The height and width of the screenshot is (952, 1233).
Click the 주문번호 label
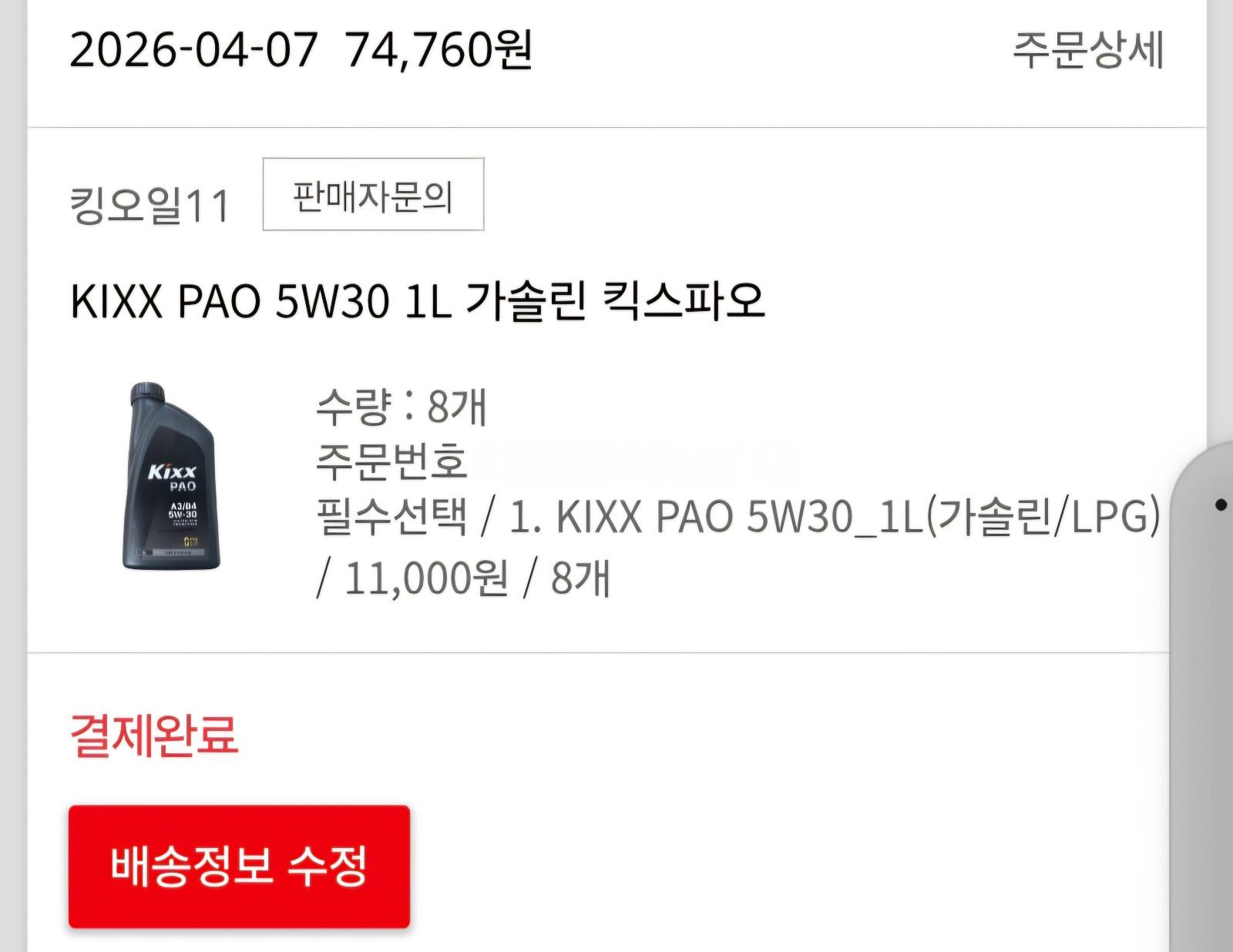[391, 460]
